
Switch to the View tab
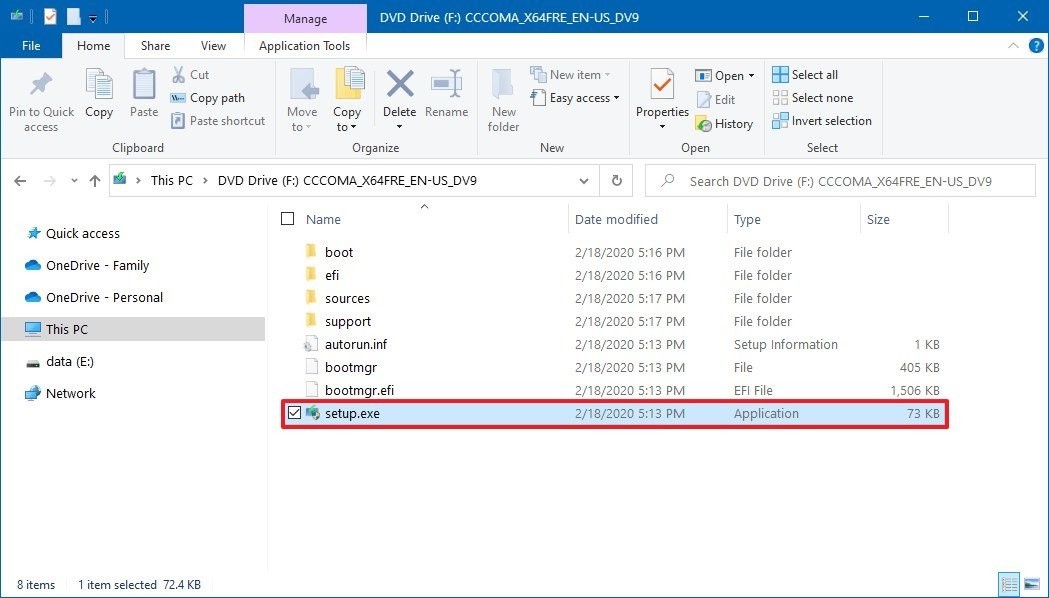tap(213, 45)
